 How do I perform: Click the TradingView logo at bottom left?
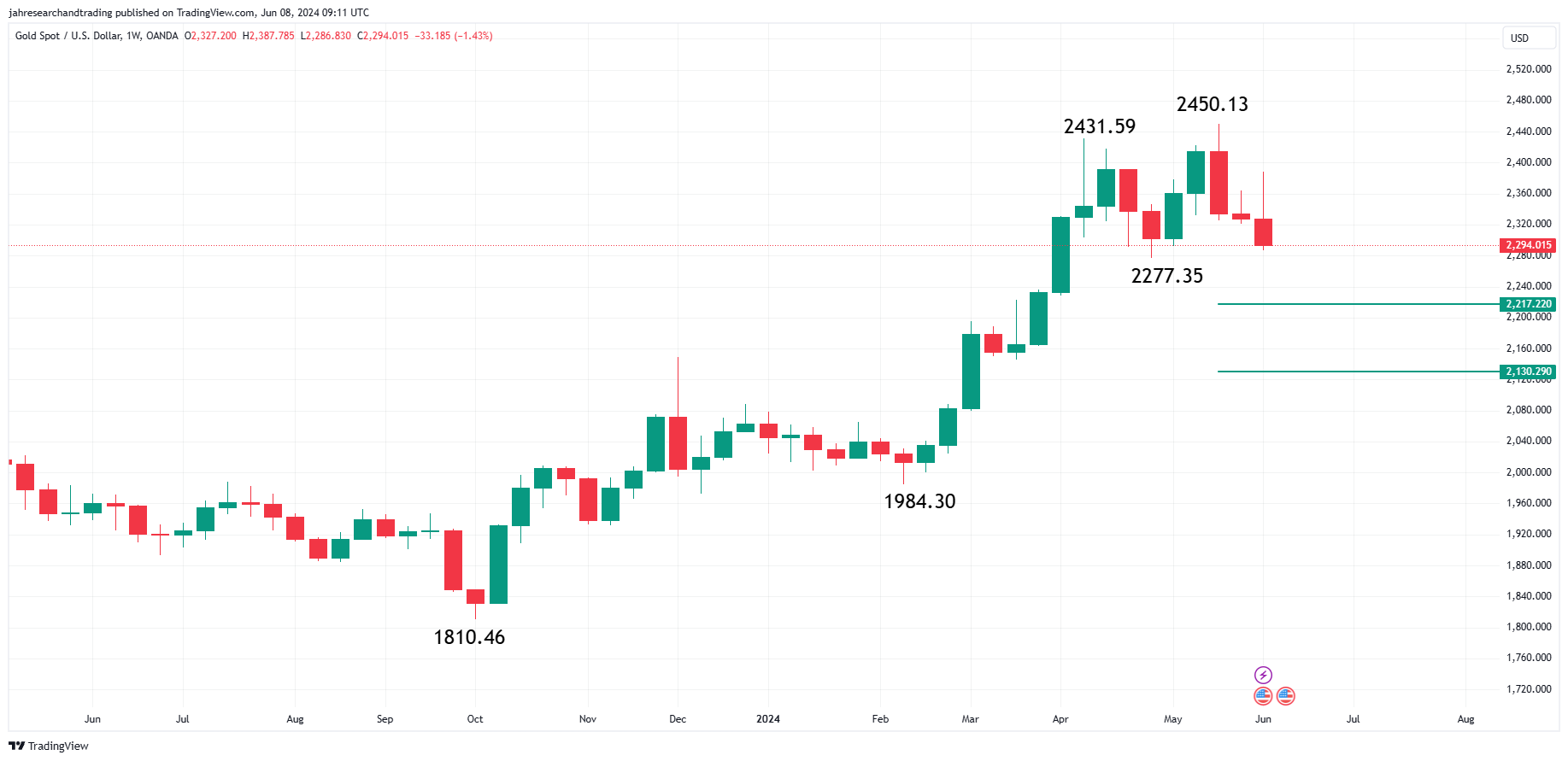point(49,746)
